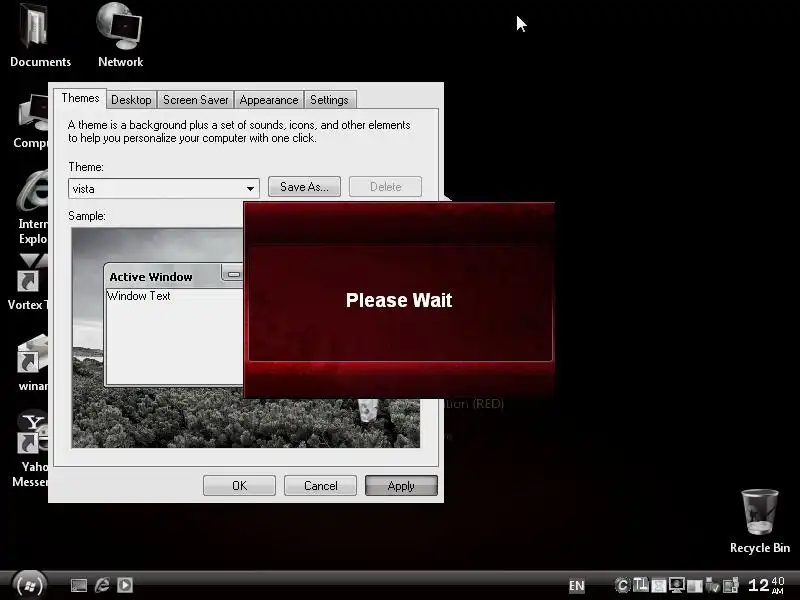Click the TL tray icon
This screenshot has height=600, width=800.
(x=640, y=585)
